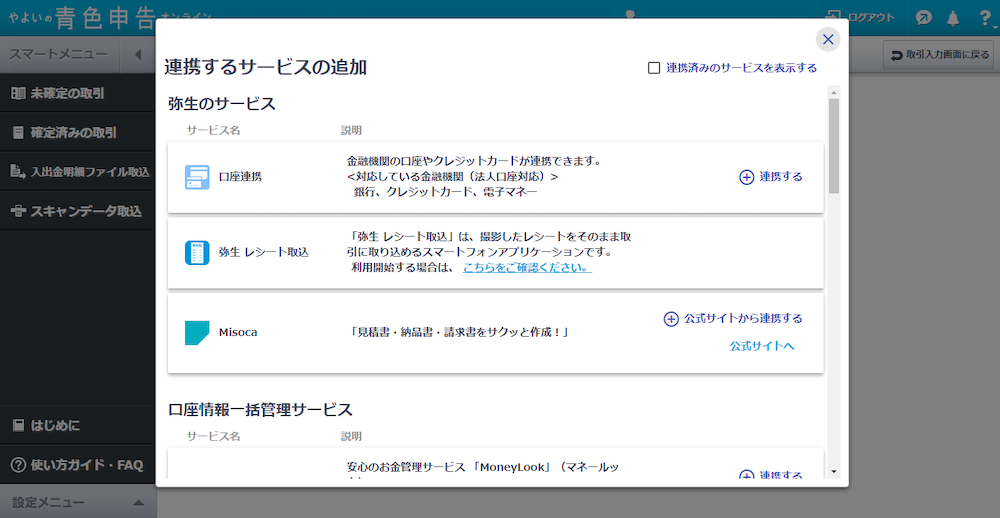Screen dimensions: 1000x518
Task: Open 使い方ガイド・FAQ in sidebar
Action: 77,465
